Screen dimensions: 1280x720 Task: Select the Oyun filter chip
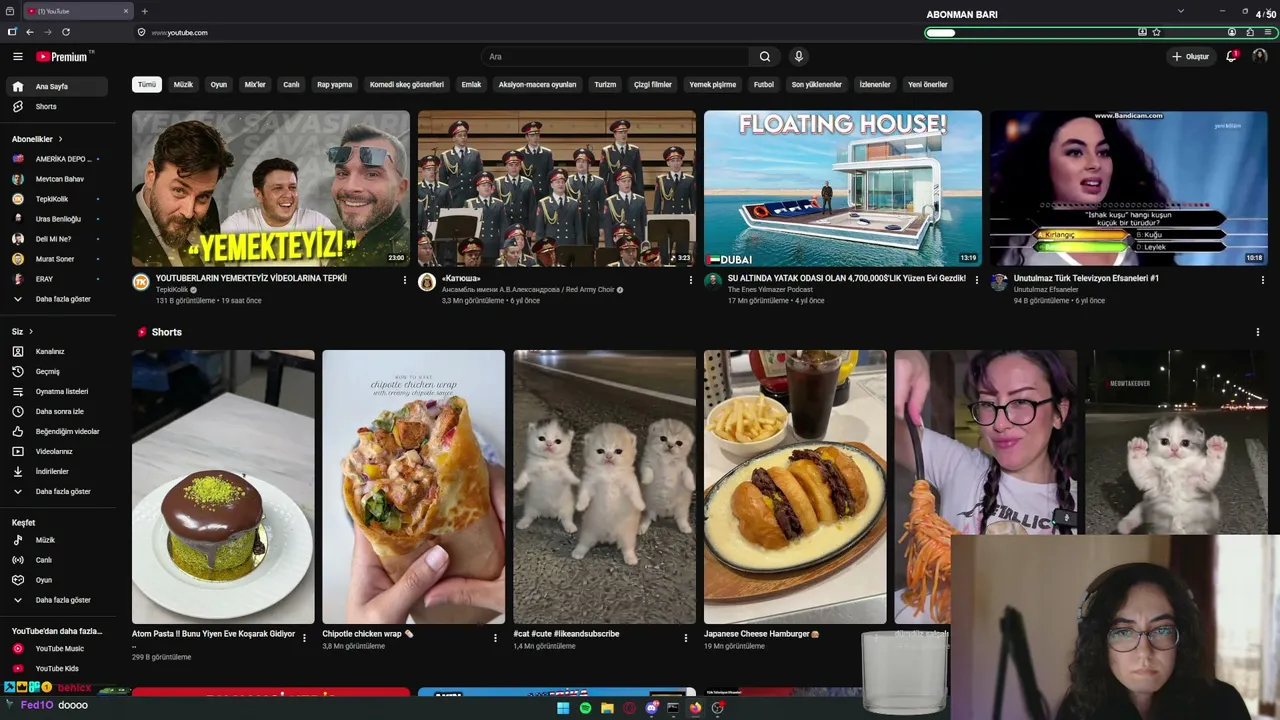(x=219, y=85)
